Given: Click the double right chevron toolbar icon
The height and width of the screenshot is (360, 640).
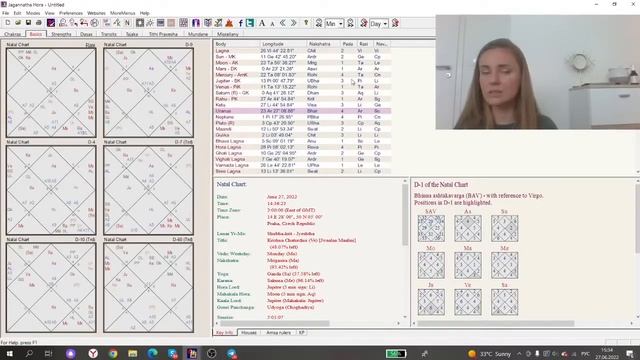Looking at the screenshot, I should (293, 23).
